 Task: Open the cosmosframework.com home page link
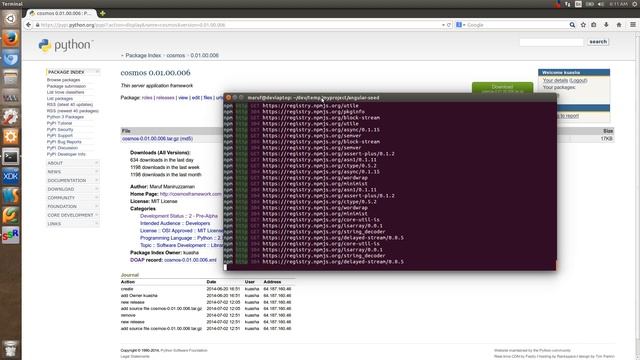(191, 194)
